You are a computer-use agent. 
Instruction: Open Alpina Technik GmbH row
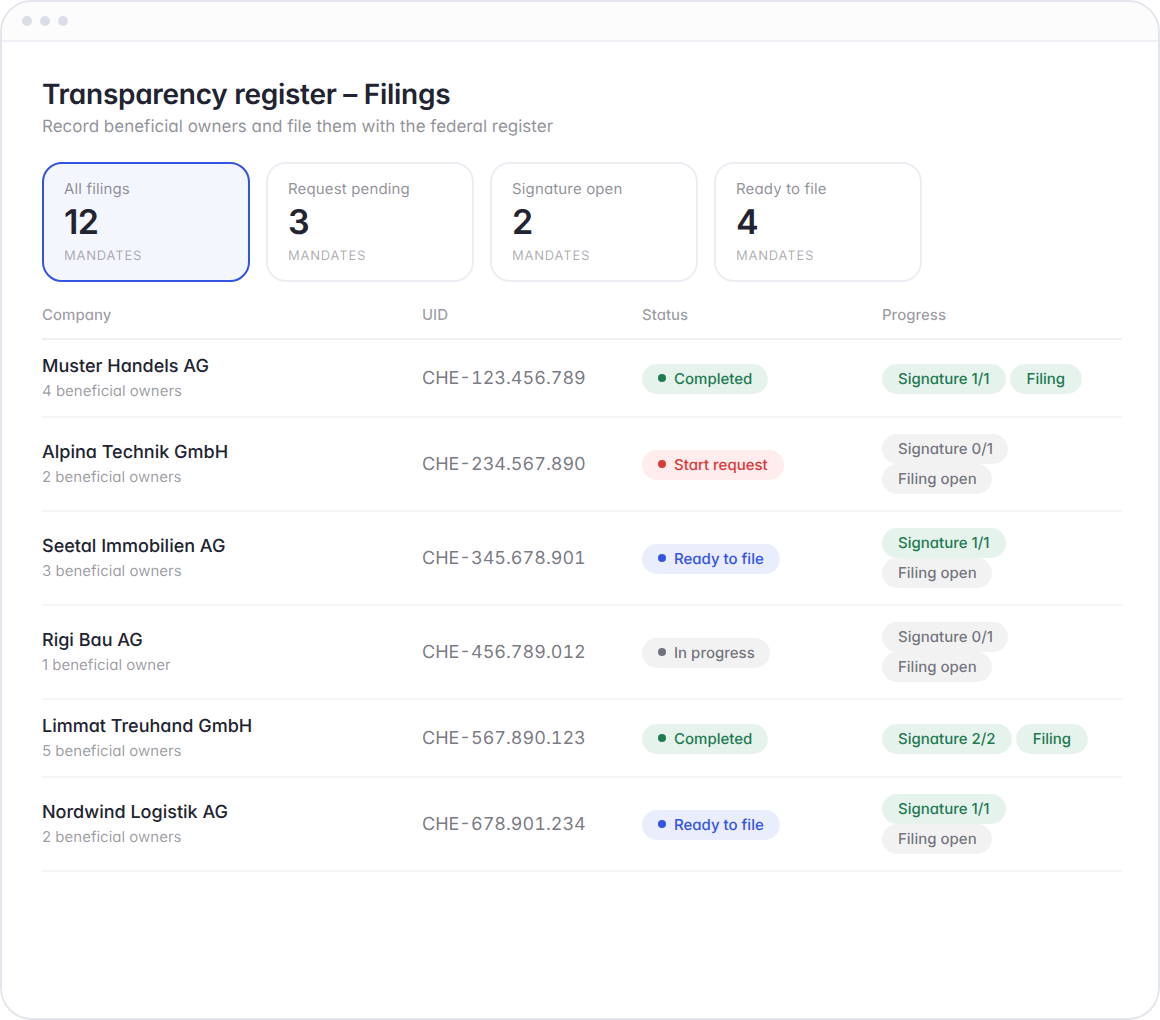(x=581, y=464)
